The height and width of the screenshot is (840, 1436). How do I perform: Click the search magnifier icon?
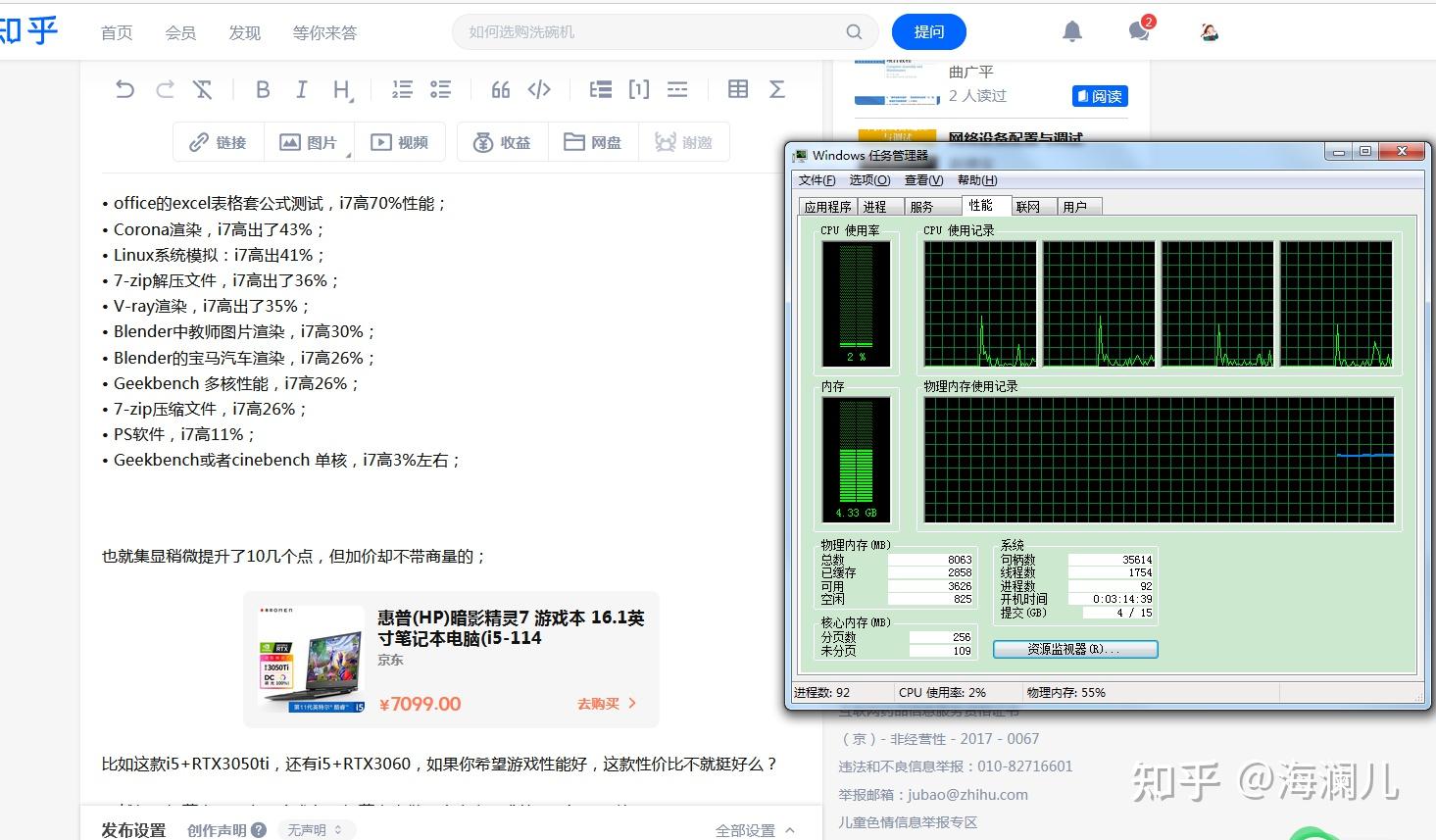(x=854, y=32)
